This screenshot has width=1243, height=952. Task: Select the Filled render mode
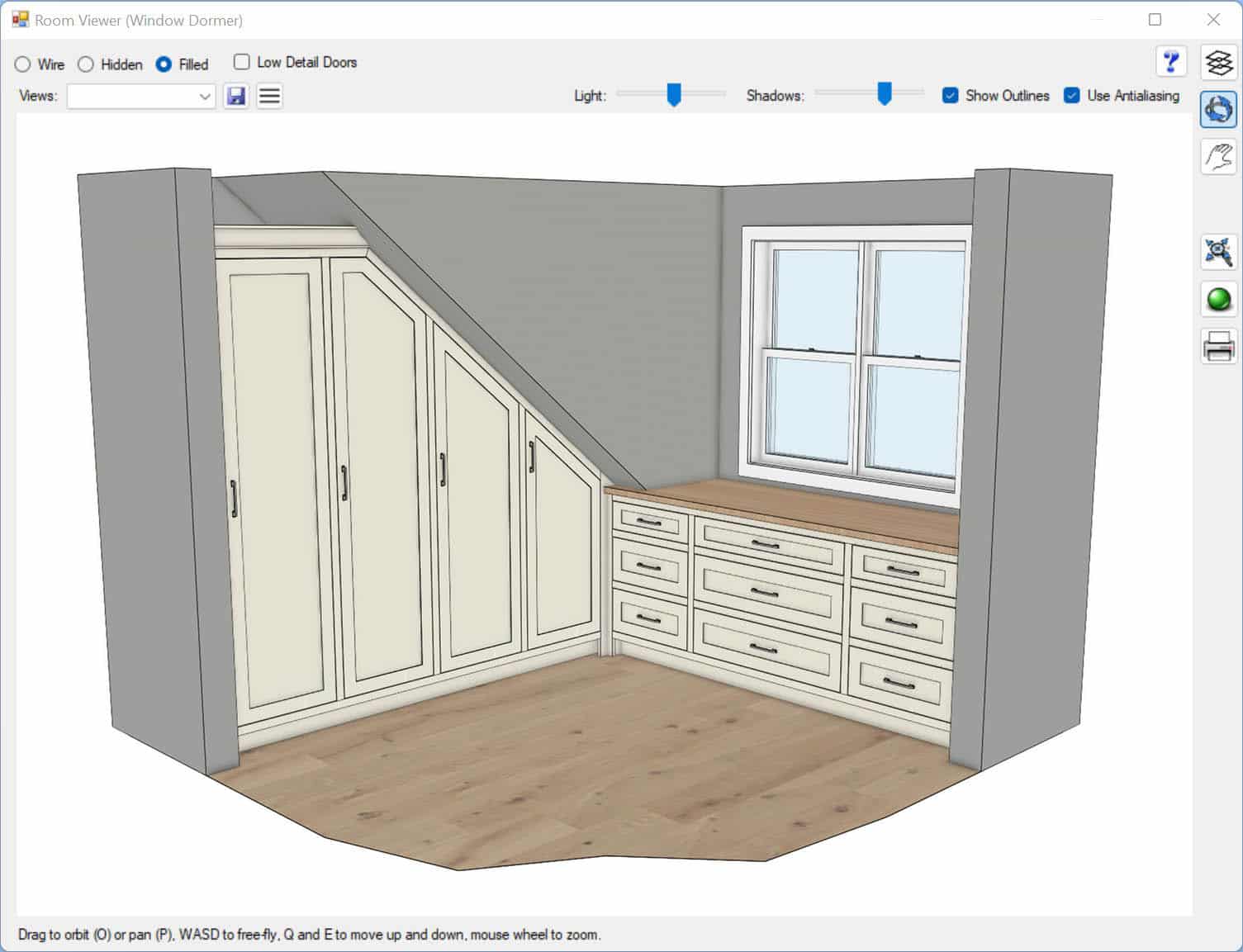[x=164, y=64]
